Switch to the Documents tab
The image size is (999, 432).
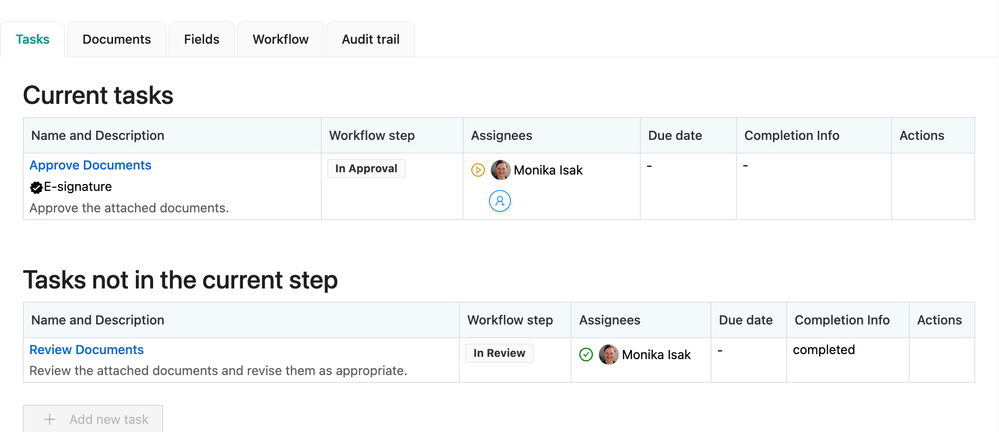(x=116, y=39)
